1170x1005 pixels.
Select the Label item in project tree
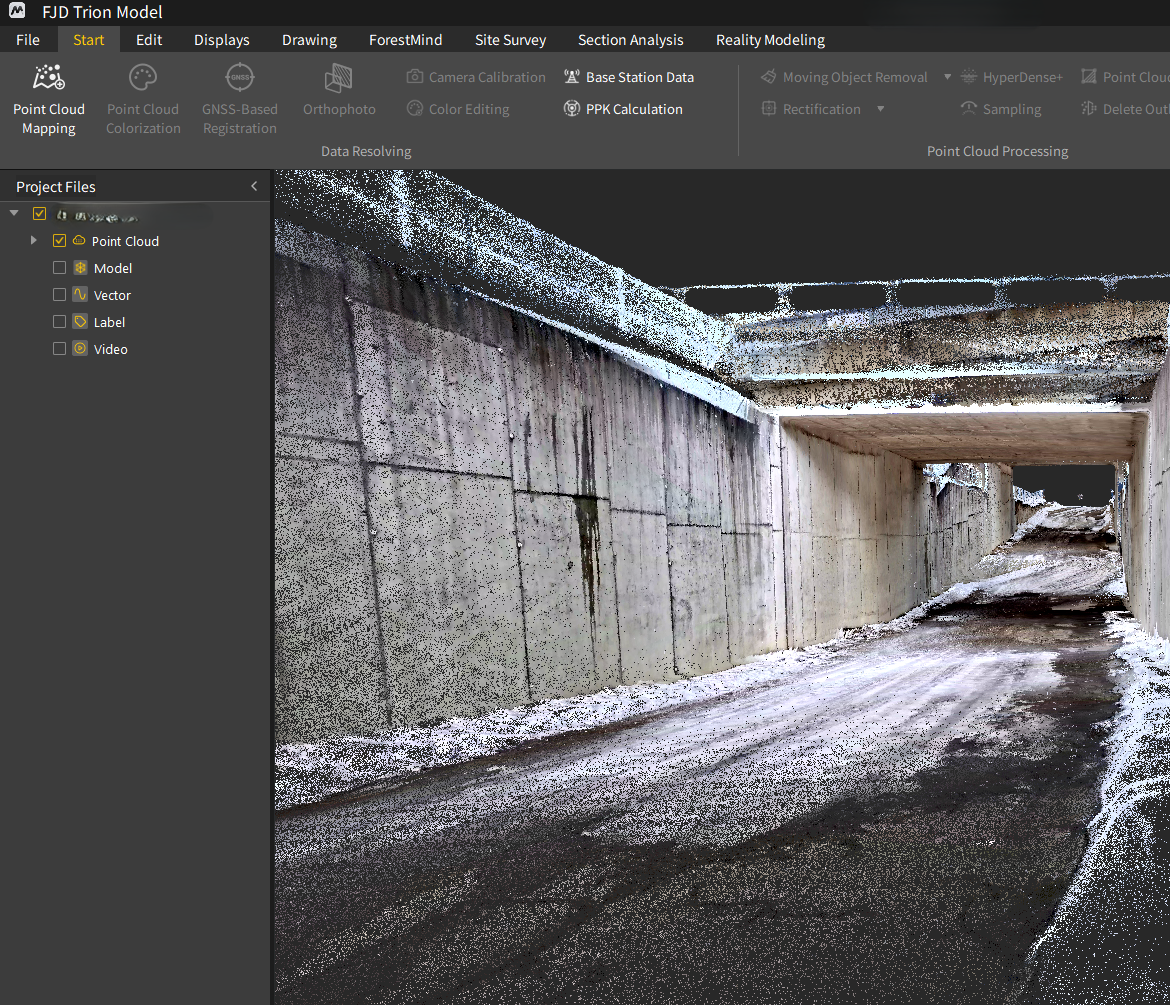point(109,322)
